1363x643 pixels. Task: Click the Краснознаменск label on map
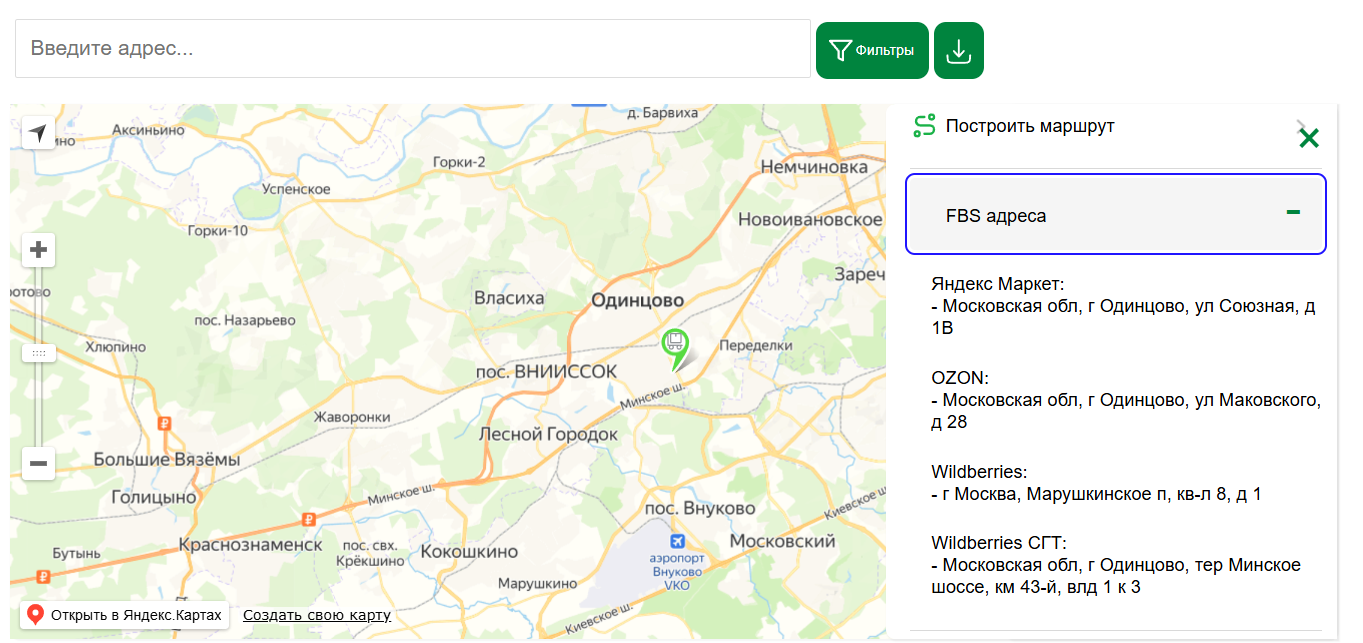click(250, 545)
